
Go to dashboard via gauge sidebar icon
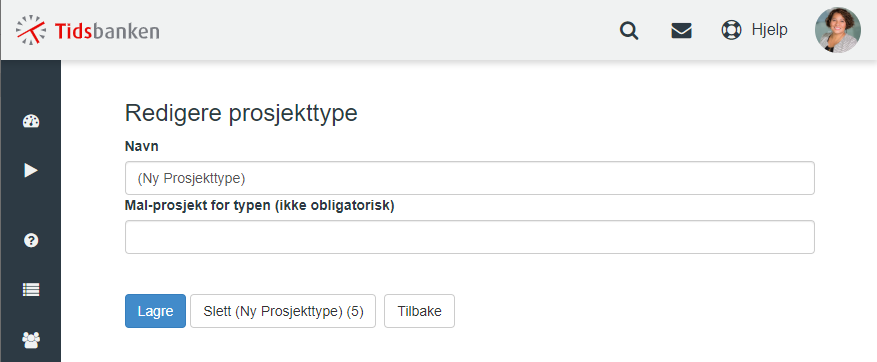pyautogui.click(x=31, y=121)
